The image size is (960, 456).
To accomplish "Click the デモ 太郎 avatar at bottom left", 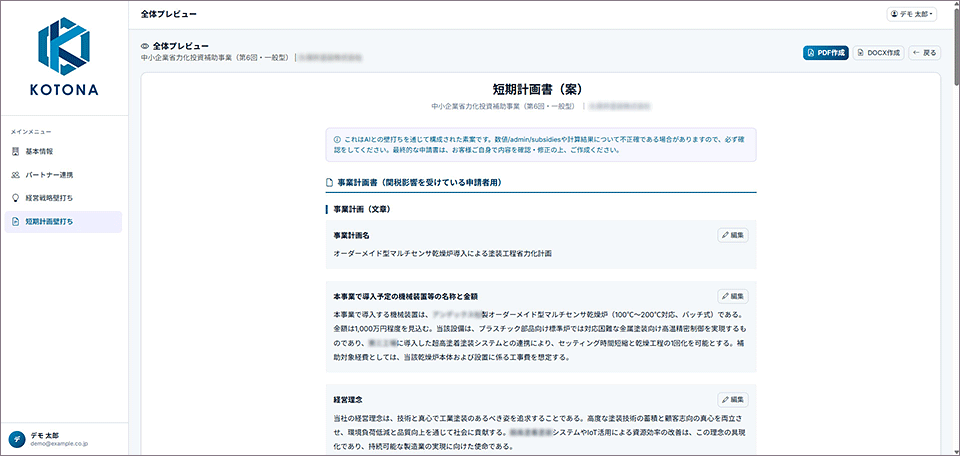I will point(16,438).
